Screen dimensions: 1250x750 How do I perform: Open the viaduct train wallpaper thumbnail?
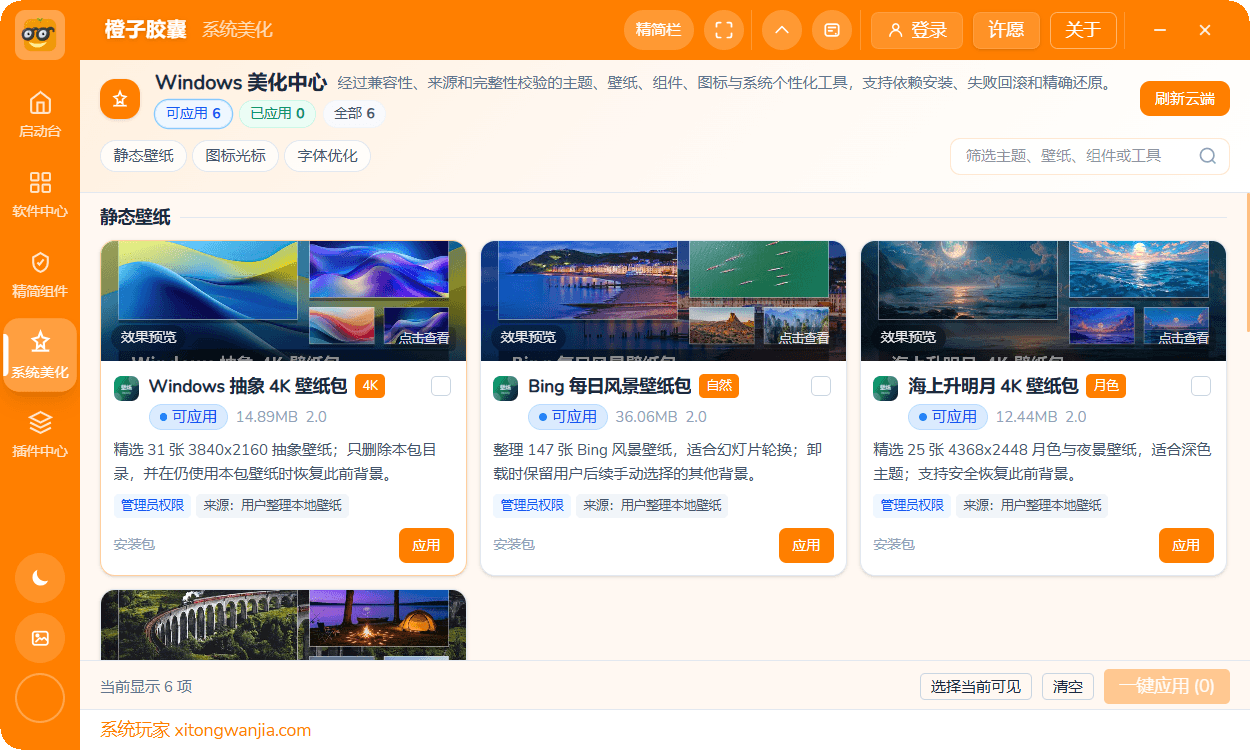coord(283,625)
